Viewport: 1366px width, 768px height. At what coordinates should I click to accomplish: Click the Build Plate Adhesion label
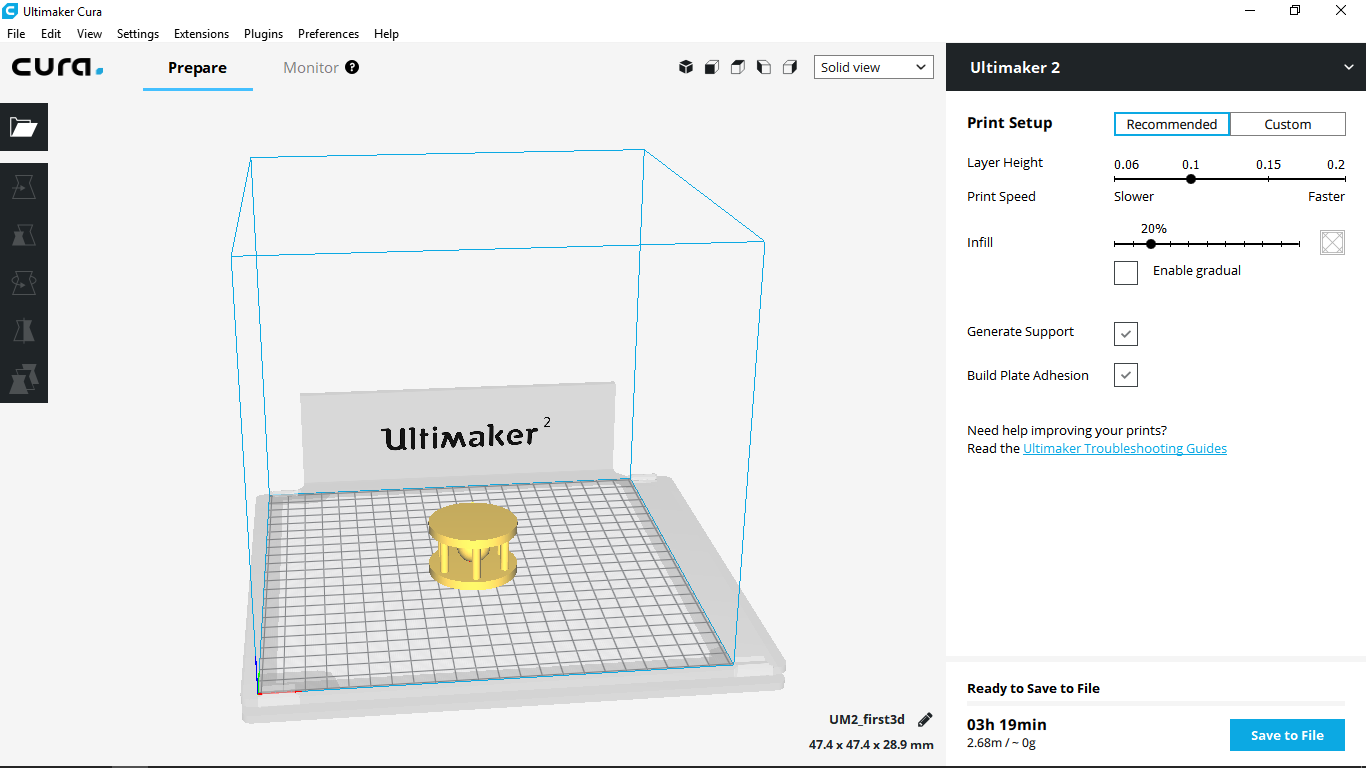1028,375
